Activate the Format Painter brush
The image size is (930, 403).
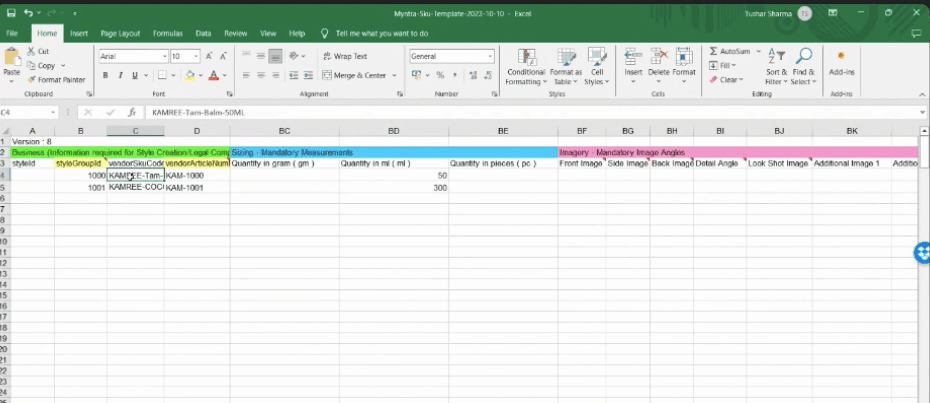(x=30, y=80)
